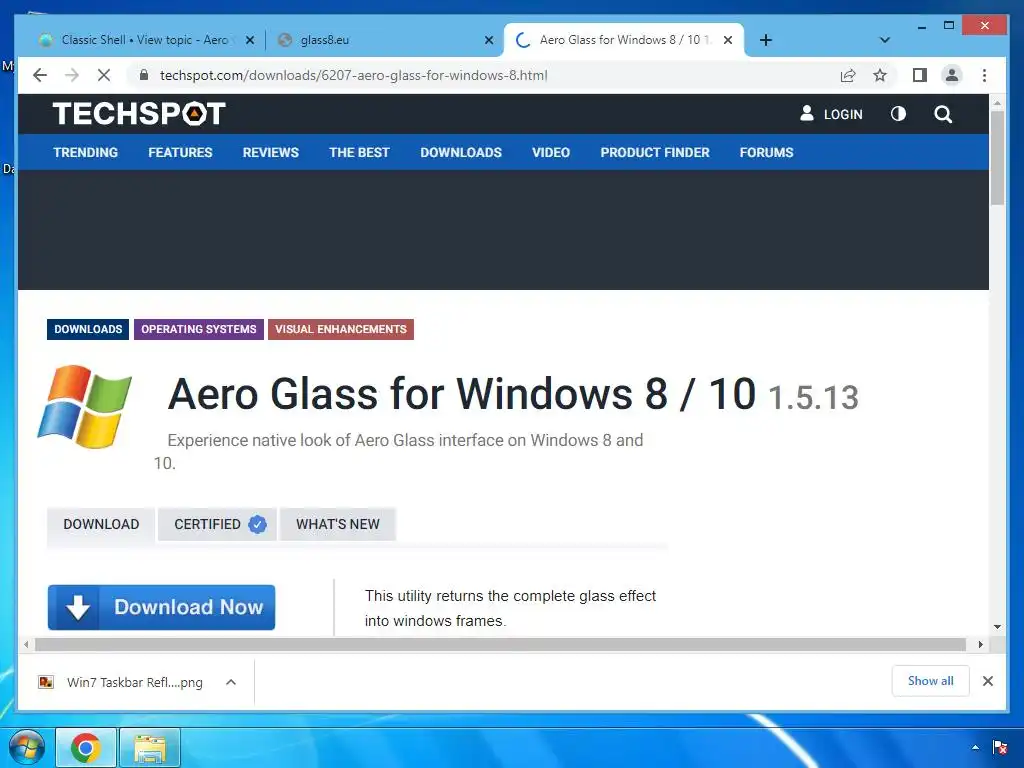Share this page via the address bar share icon
The height and width of the screenshot is (768, 1024).
(x=848, y=75)
